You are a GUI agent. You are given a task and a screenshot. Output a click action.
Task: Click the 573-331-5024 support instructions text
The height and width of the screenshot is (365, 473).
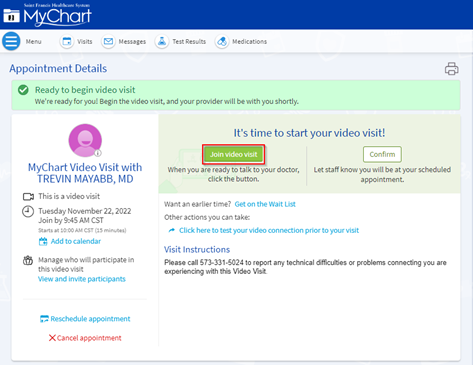pyautogui.click(x=305, y=267)
